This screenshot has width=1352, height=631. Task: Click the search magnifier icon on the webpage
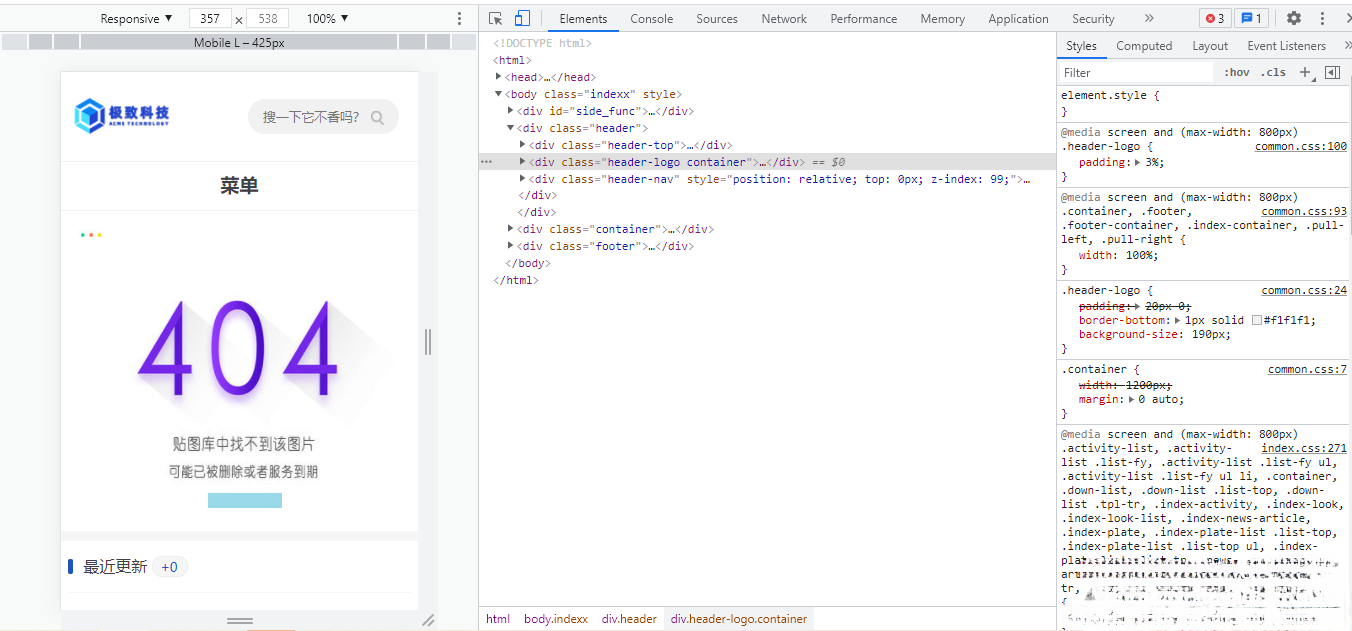(377, 117)
